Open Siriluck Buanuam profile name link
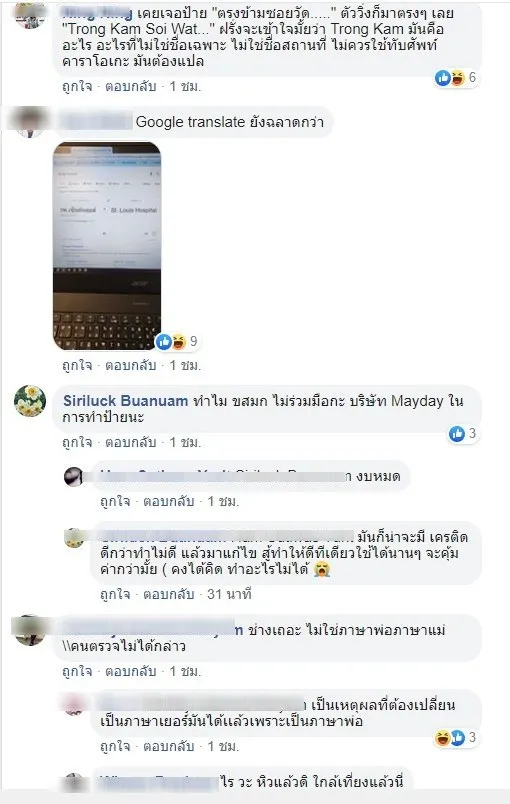The height and width of the screenshot is (804, 510). (126, 401)
